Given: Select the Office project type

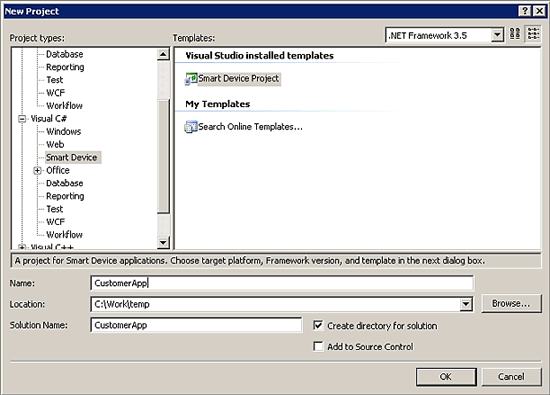Looking at the screenshot, I should point(58,170).
